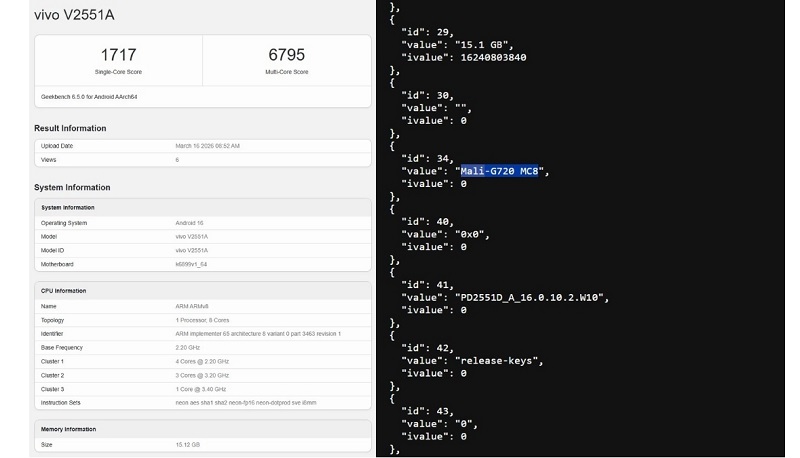Select "vivo V2551A" in the Model ID row
Viewport: 800px width, 458px height.
click(192, 250)
